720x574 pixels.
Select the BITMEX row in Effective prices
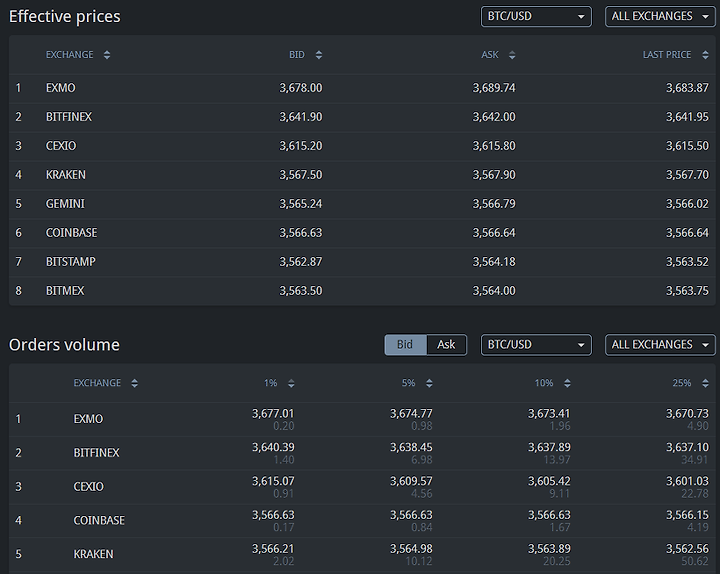point(362,291)
